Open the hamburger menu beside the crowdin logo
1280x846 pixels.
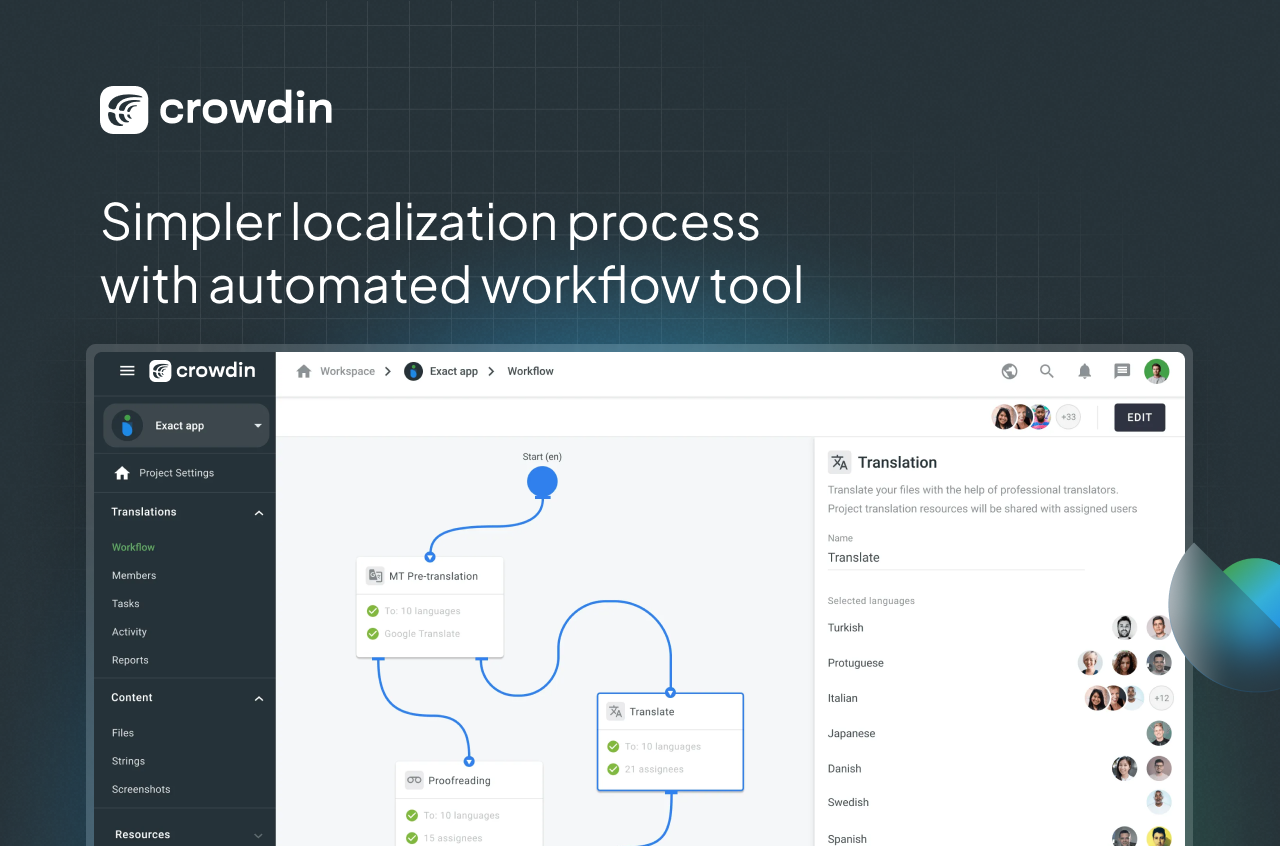coord(127,370)
